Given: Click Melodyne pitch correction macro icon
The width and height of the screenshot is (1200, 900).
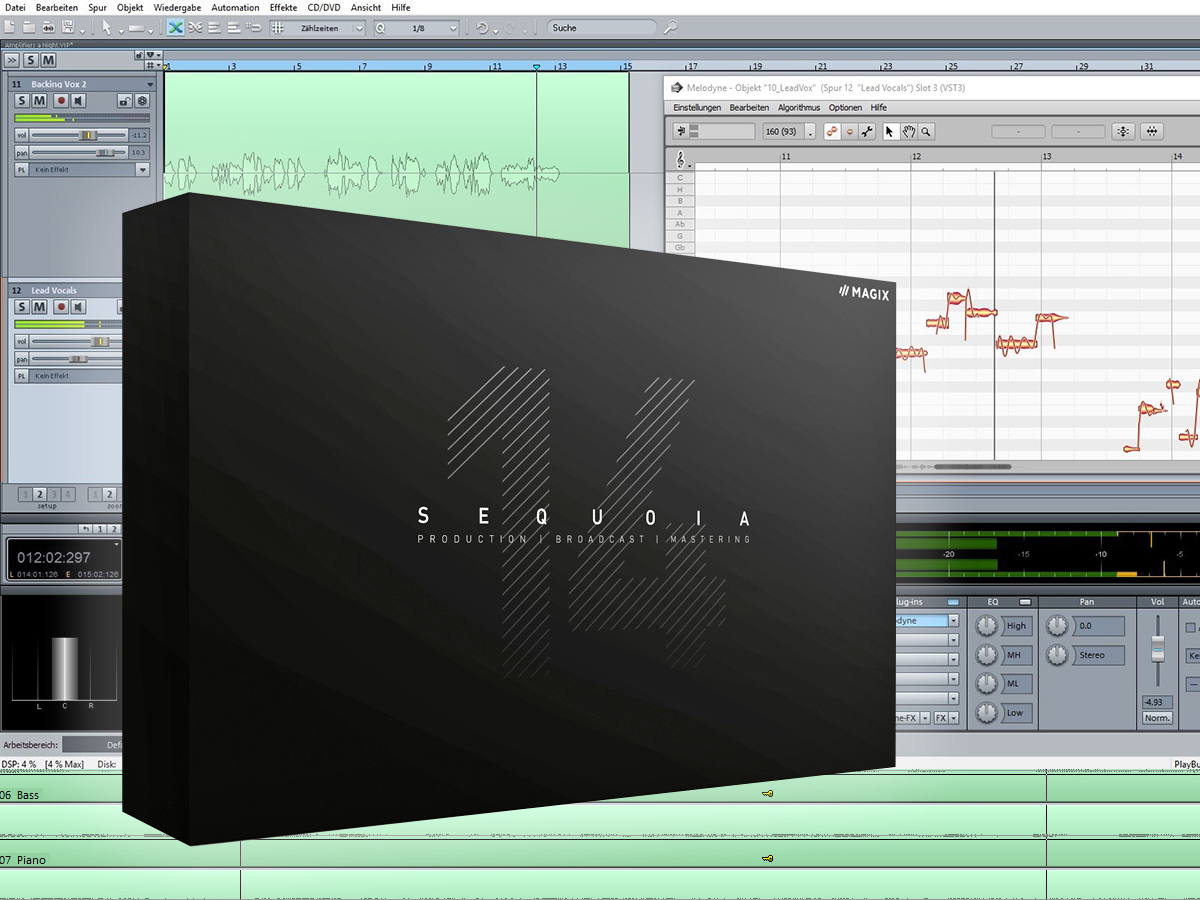Looking at the screenshot, I should click(x=1123, y=131).
